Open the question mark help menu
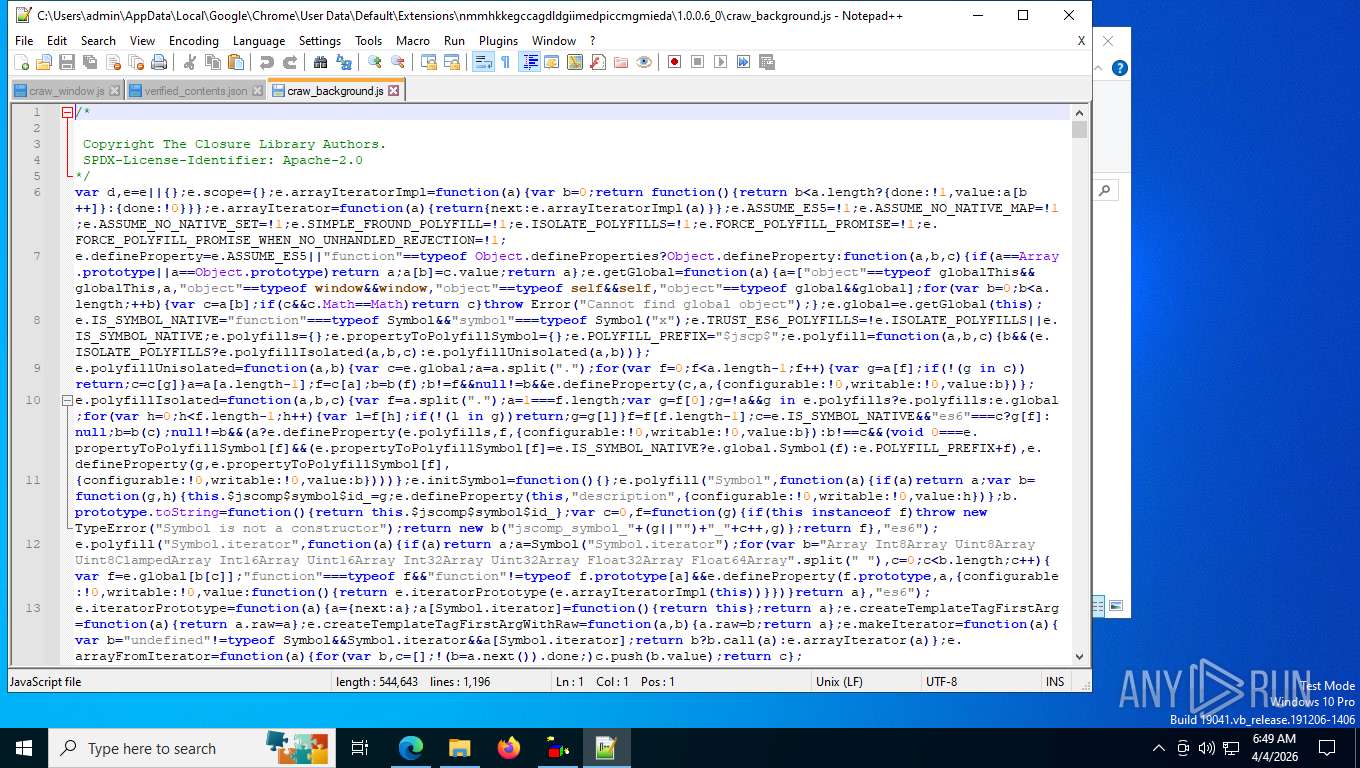This screenshot has width=1360, height=768. 592,41
